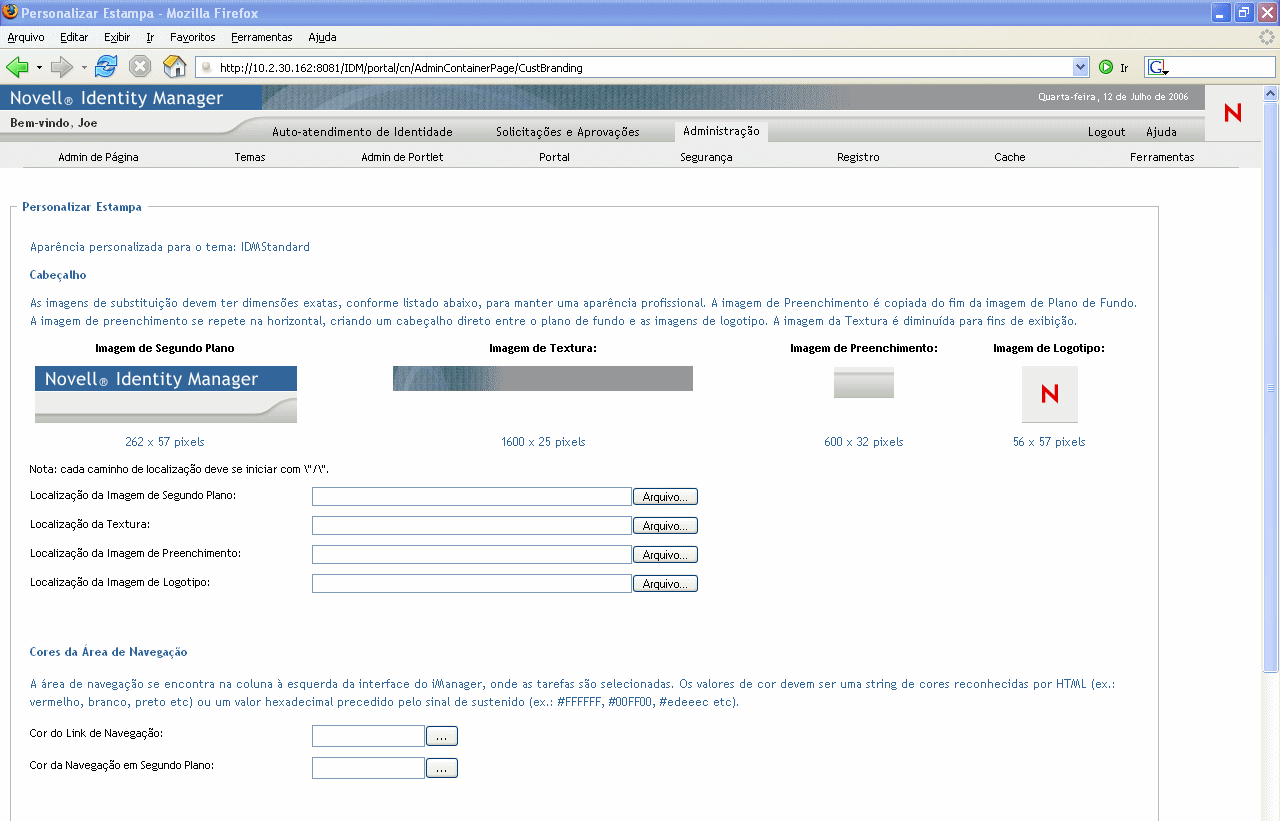
Task: Open the Registro section
Action: coord(858,157)
